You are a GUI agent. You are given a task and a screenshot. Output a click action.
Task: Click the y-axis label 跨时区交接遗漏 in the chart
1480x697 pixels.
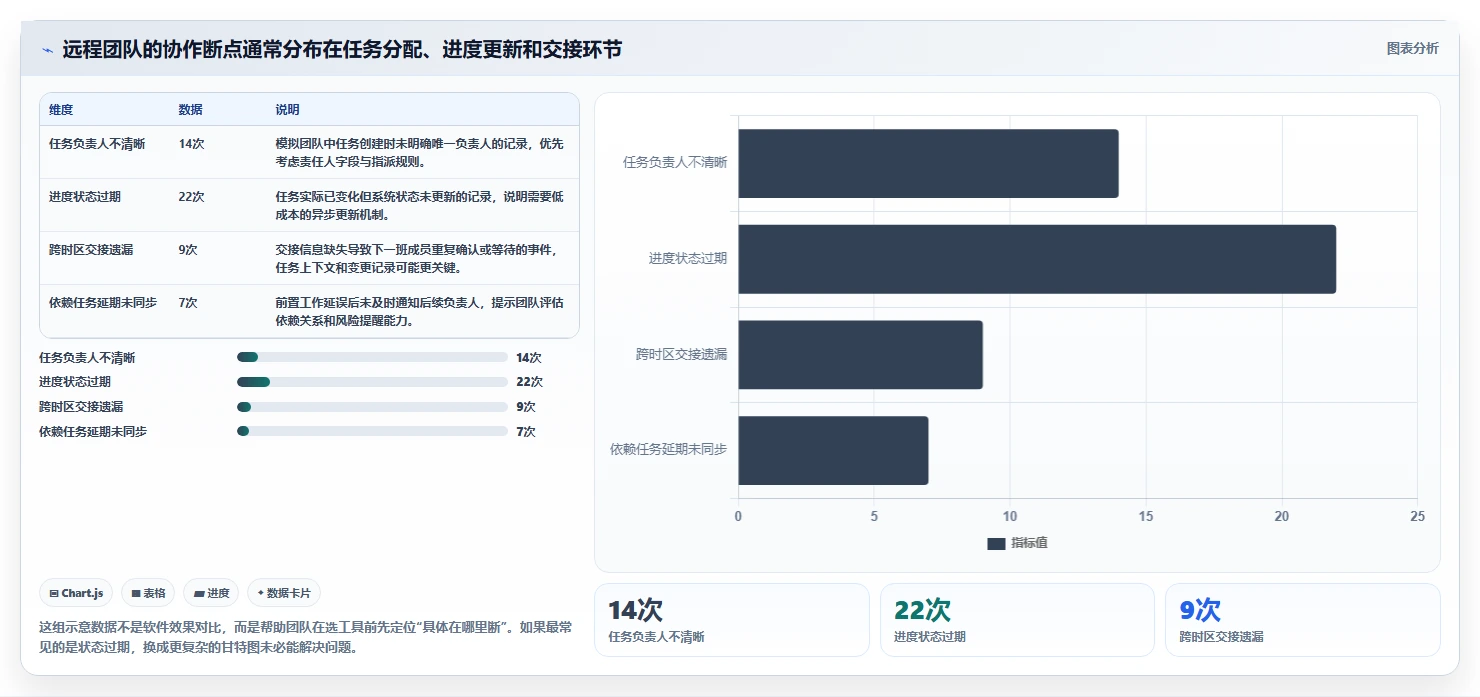coord(682,354)
